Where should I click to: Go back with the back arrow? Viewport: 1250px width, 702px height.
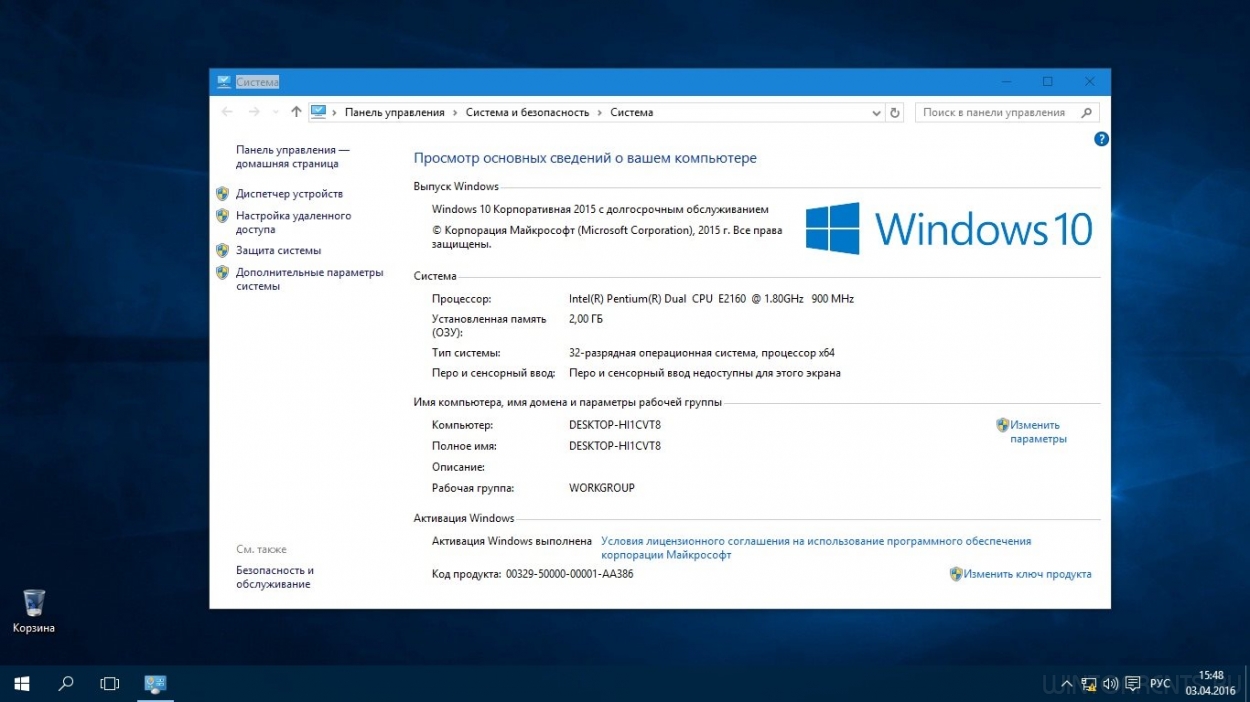pos(227,112)
